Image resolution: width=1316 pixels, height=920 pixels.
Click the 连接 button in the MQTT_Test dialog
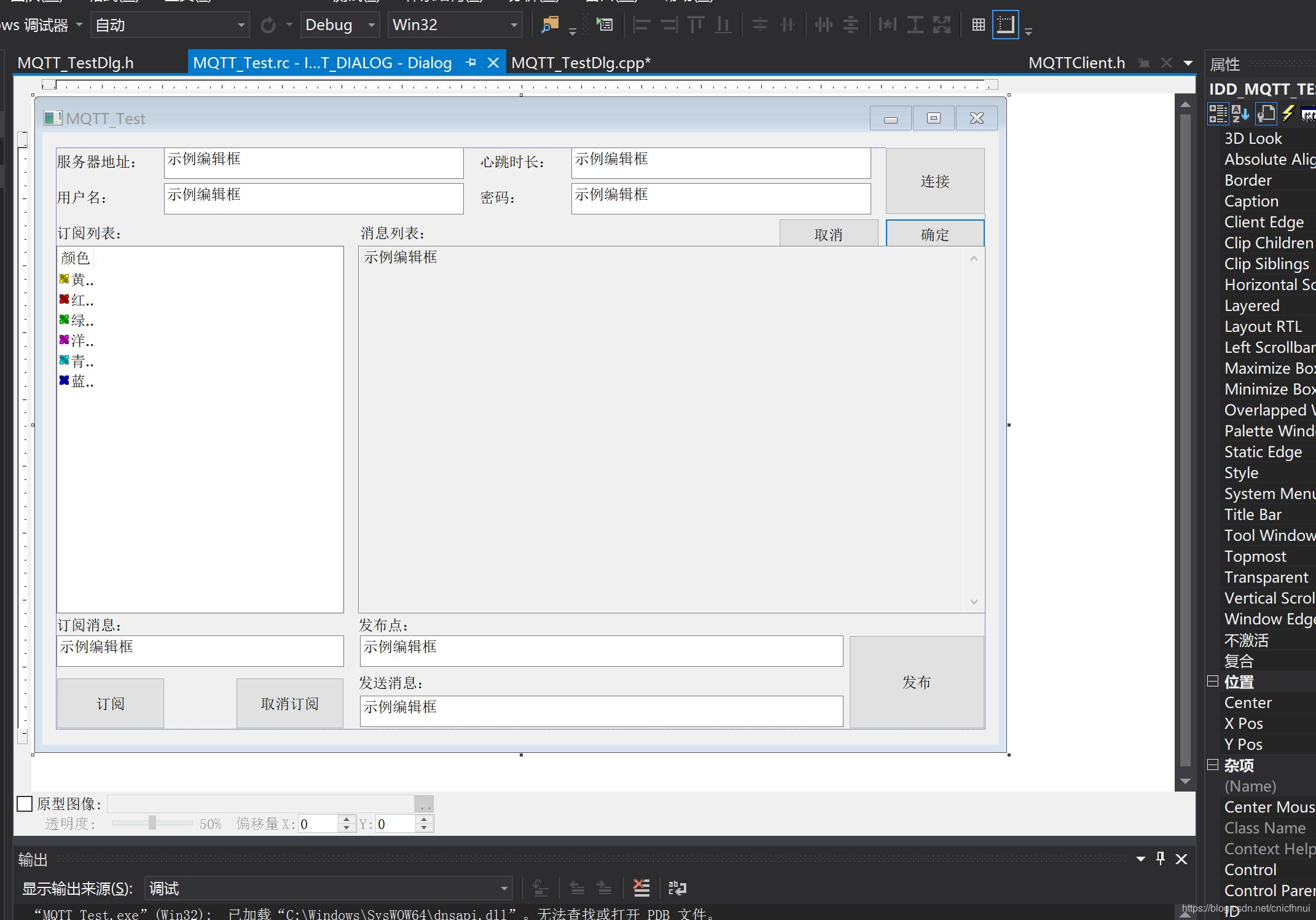click(x=934, y=181)
